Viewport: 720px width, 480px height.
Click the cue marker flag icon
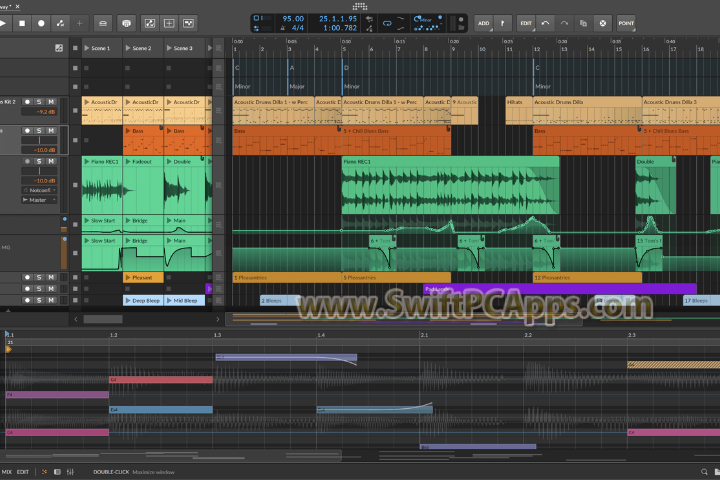[502, 23]
